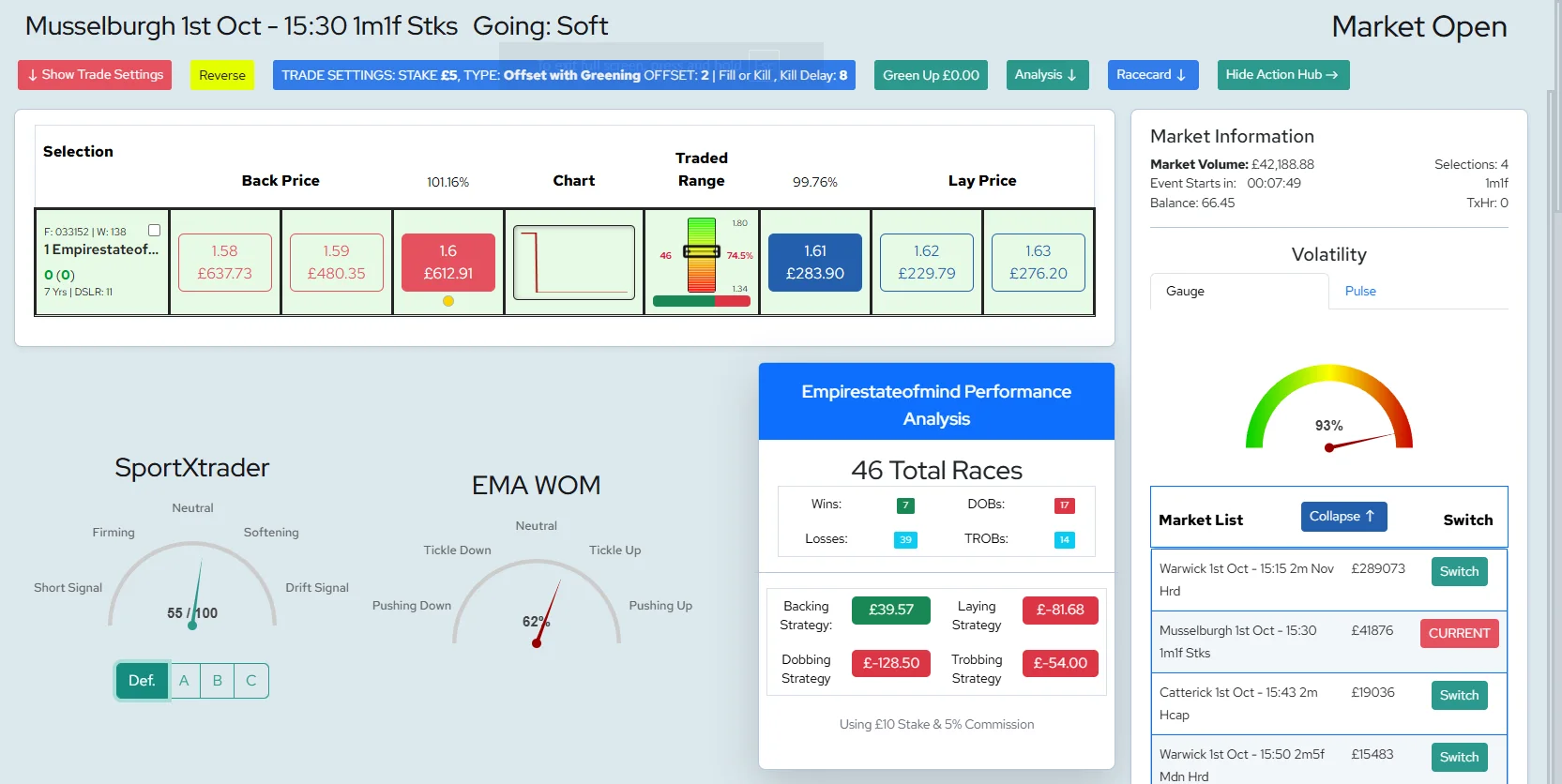This screenshot has height=784, width=1562.
Task: Switch to Catterick 15:43 2m Hcap market
Action: [x=1459, y=695]
